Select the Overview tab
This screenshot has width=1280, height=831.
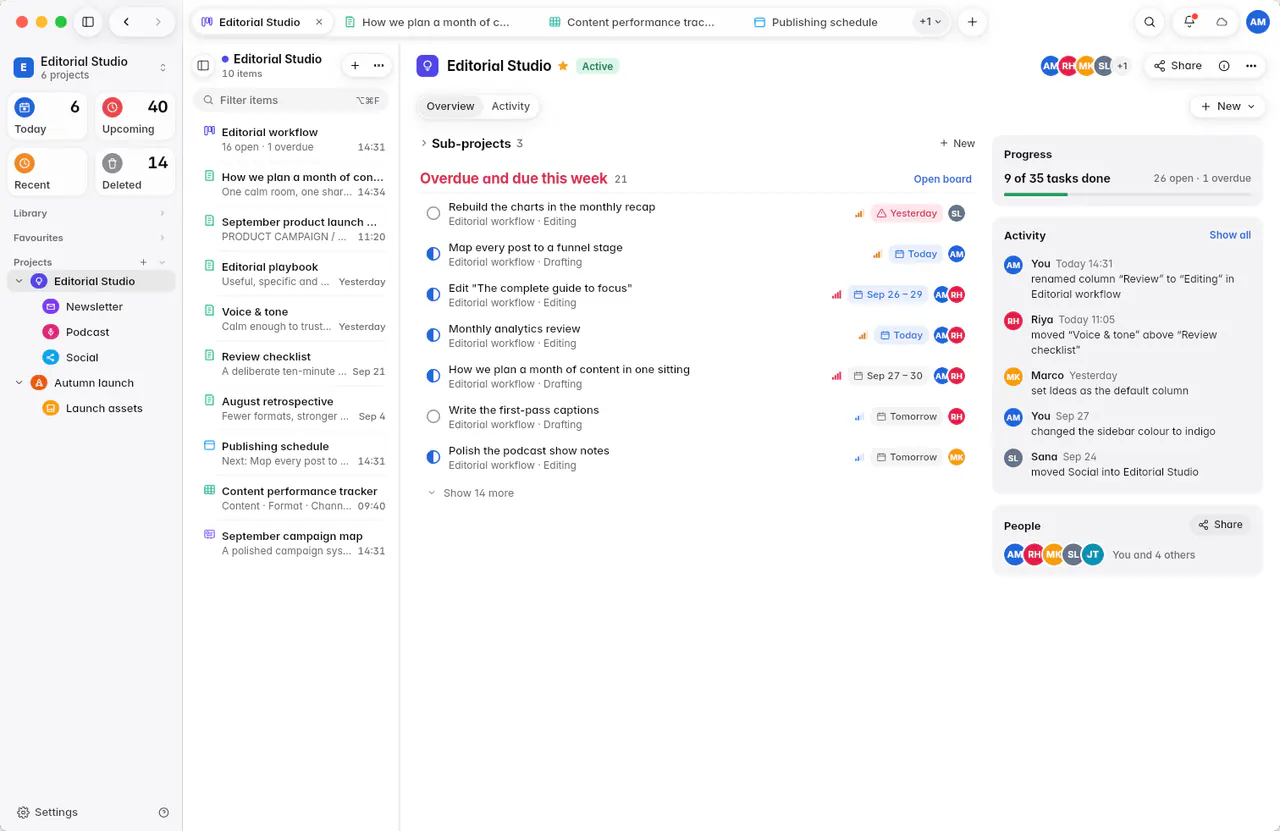click(450, 106)
